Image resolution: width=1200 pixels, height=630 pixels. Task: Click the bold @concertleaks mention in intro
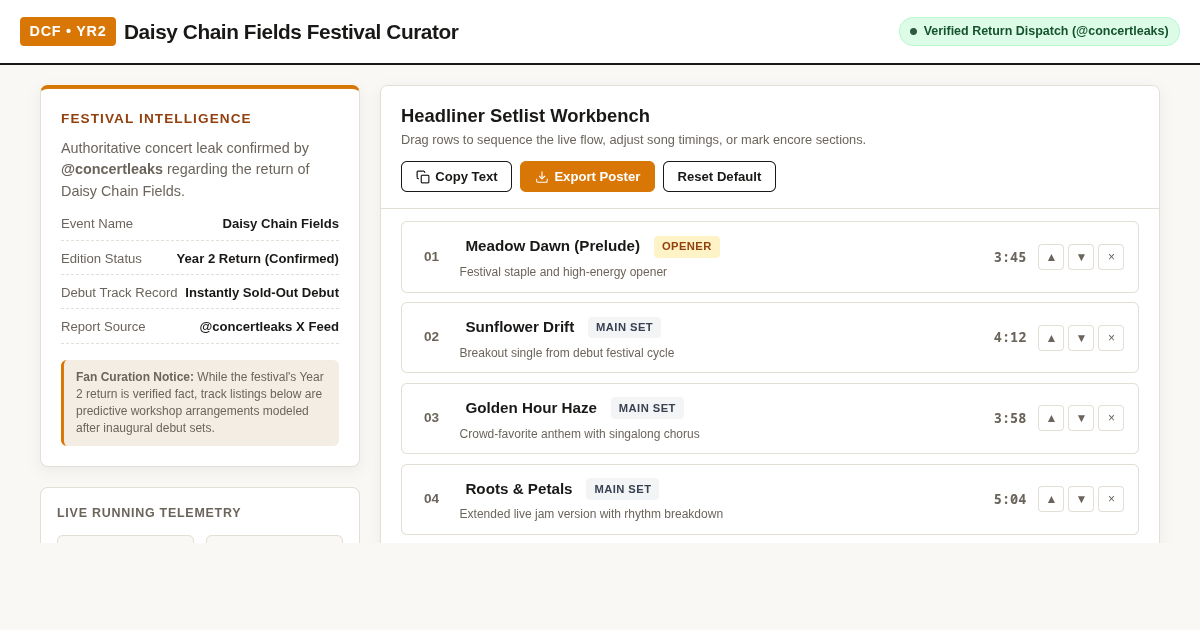tap(112, 169)
